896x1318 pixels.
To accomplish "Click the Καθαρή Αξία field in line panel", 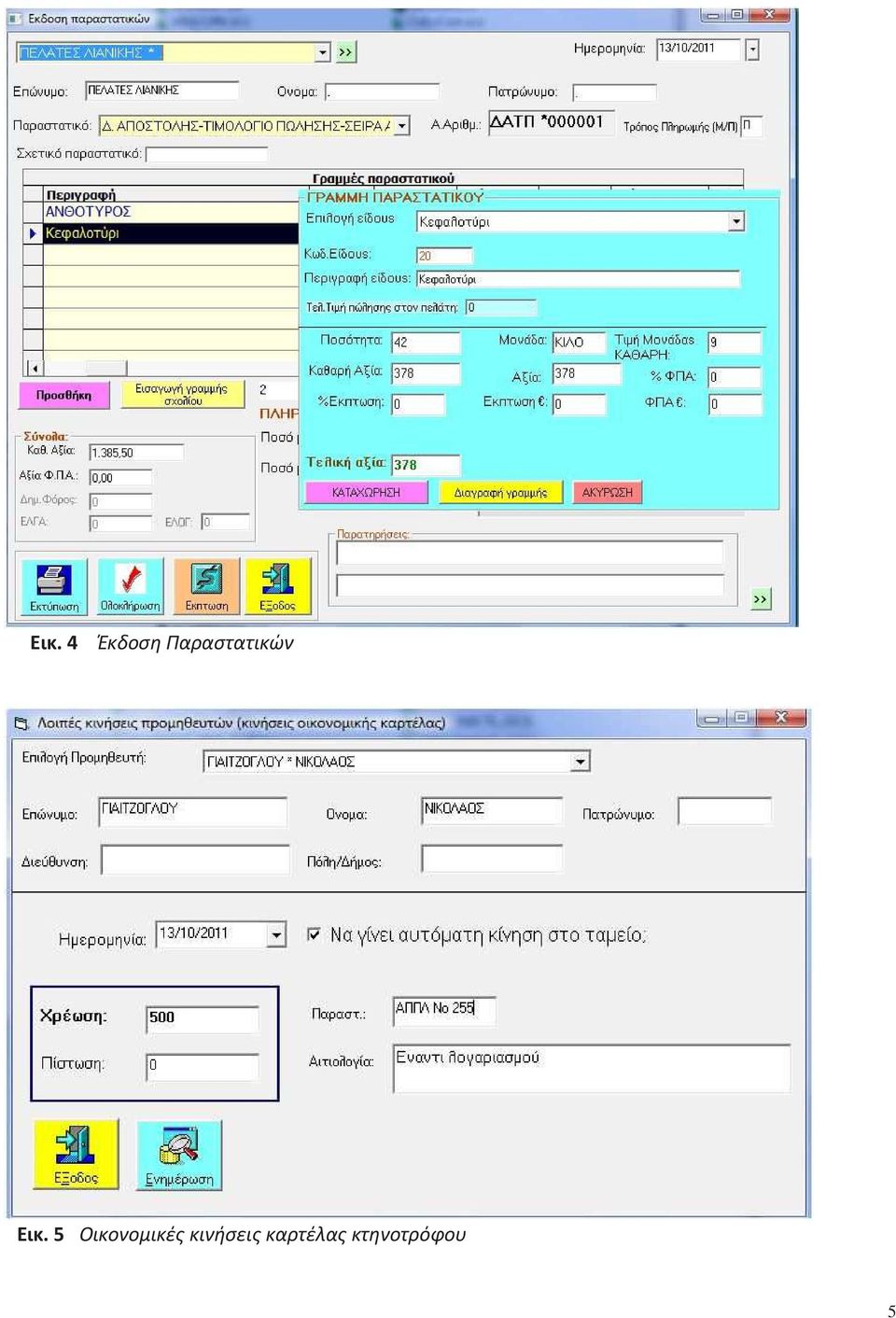I will pyautogui.click(x=426, y=373).
